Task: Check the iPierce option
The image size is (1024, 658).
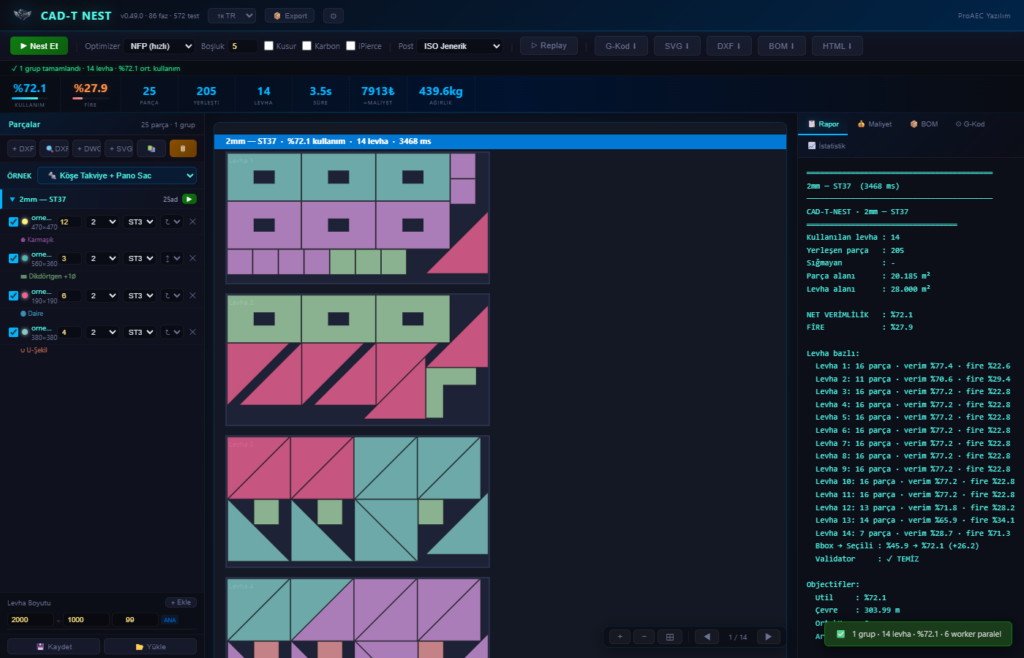Action: click(x=351, y=46)
